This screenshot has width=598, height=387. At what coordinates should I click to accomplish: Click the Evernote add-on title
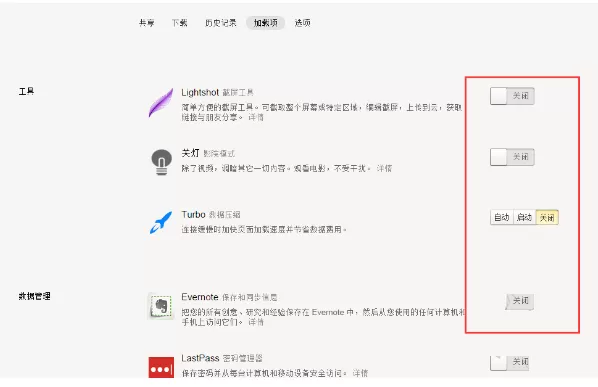point(200,297)
